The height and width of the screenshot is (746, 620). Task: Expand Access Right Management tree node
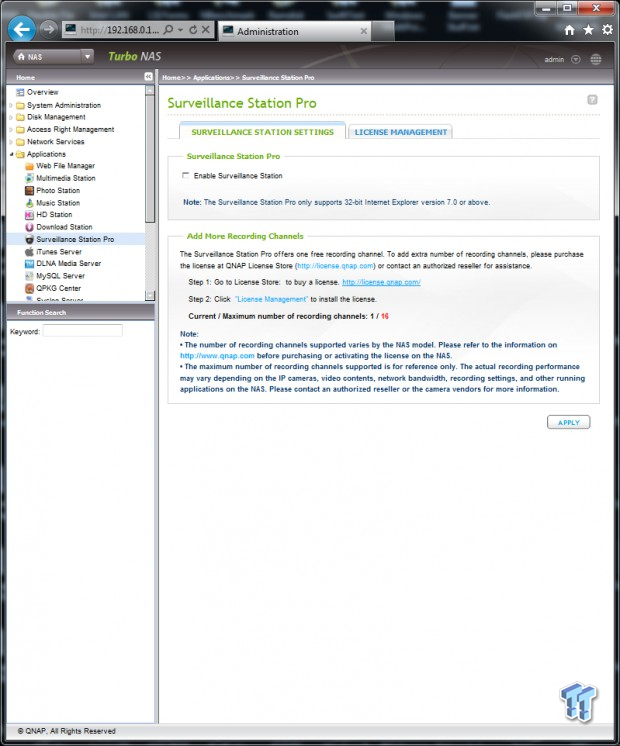tap(11, 129)
